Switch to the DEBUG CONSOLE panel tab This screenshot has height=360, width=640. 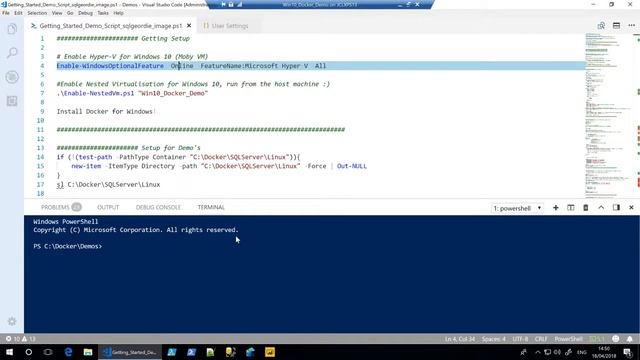tap(158, 207)
